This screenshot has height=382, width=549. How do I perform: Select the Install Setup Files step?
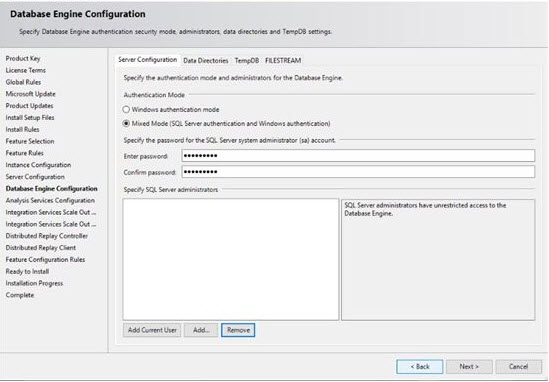click(30, 118)
